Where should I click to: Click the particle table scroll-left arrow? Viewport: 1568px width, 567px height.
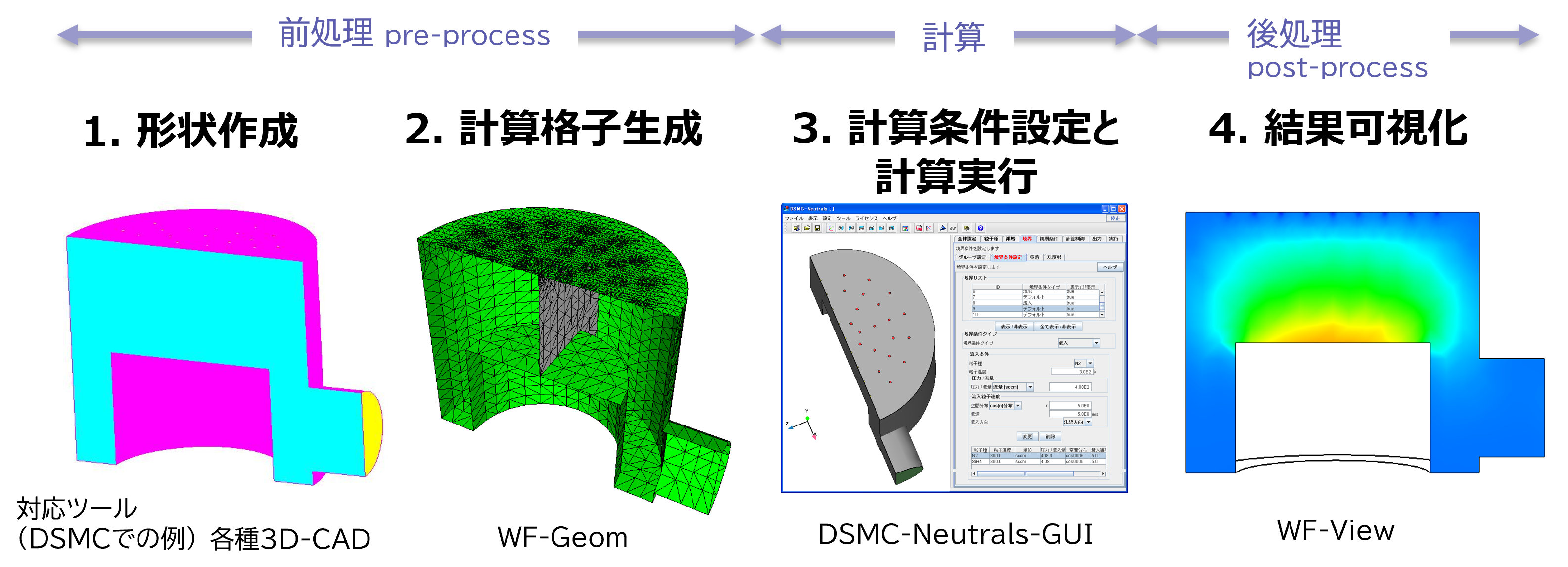pyautogui.click(x=974, y=474)
